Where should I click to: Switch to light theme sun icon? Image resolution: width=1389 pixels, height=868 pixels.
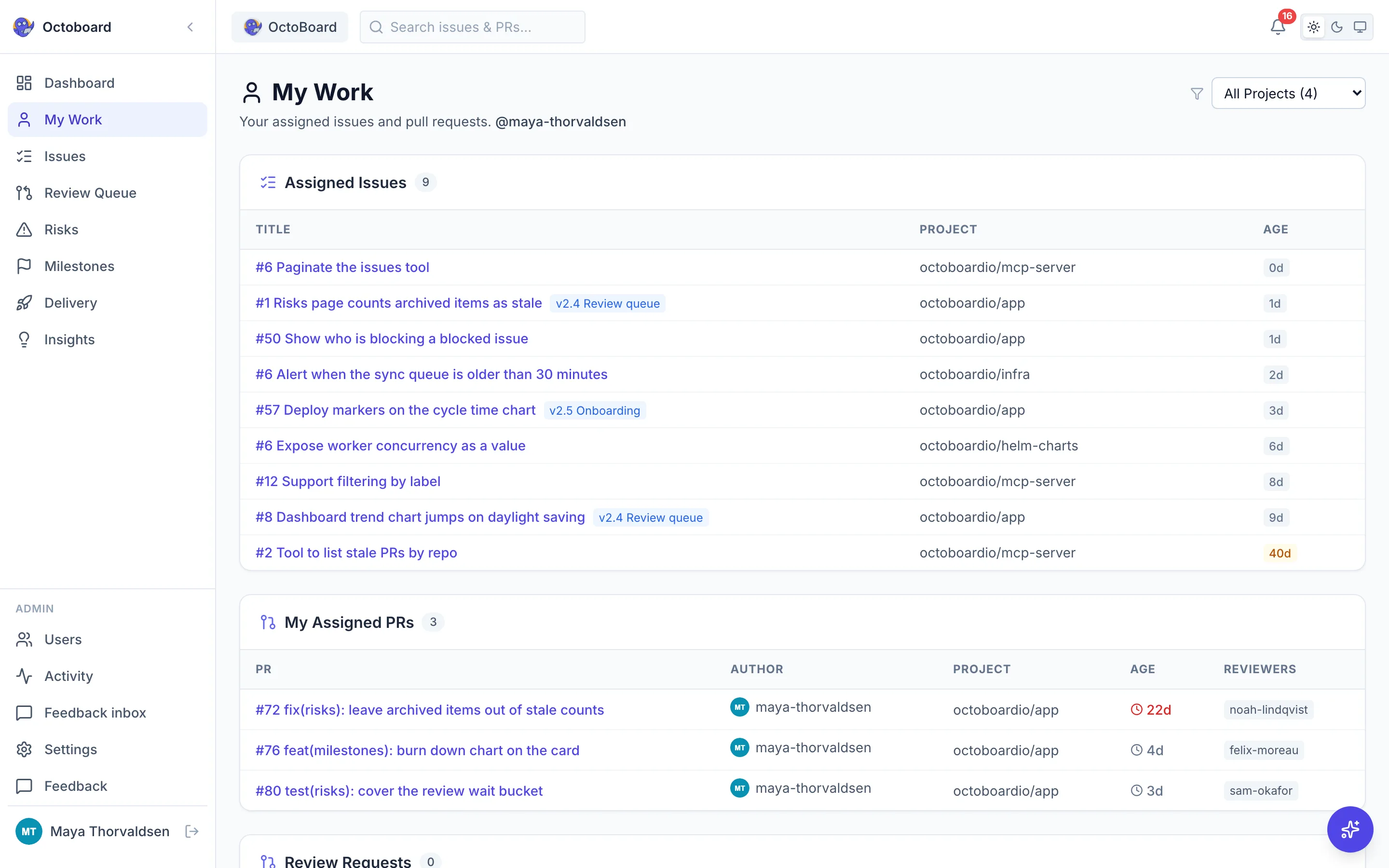(1314, 27)
